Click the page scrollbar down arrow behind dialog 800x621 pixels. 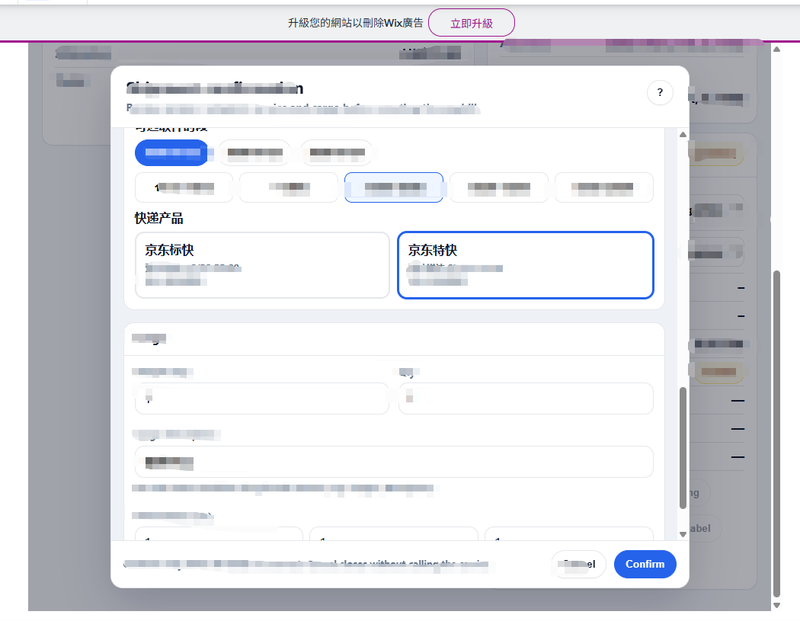pyautogui.click(x=777, y=605)
